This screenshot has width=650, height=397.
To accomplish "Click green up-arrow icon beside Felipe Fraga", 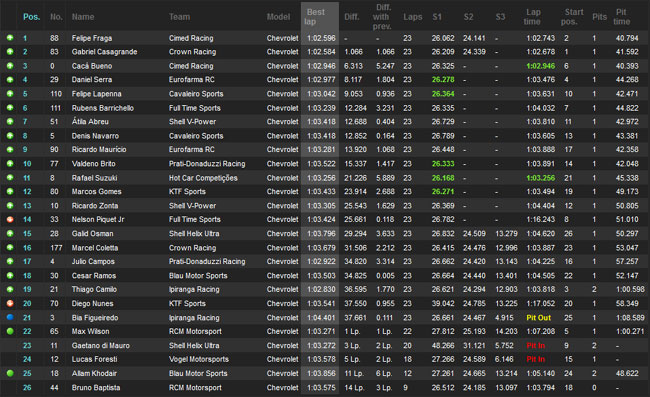I will pos(10,38).
